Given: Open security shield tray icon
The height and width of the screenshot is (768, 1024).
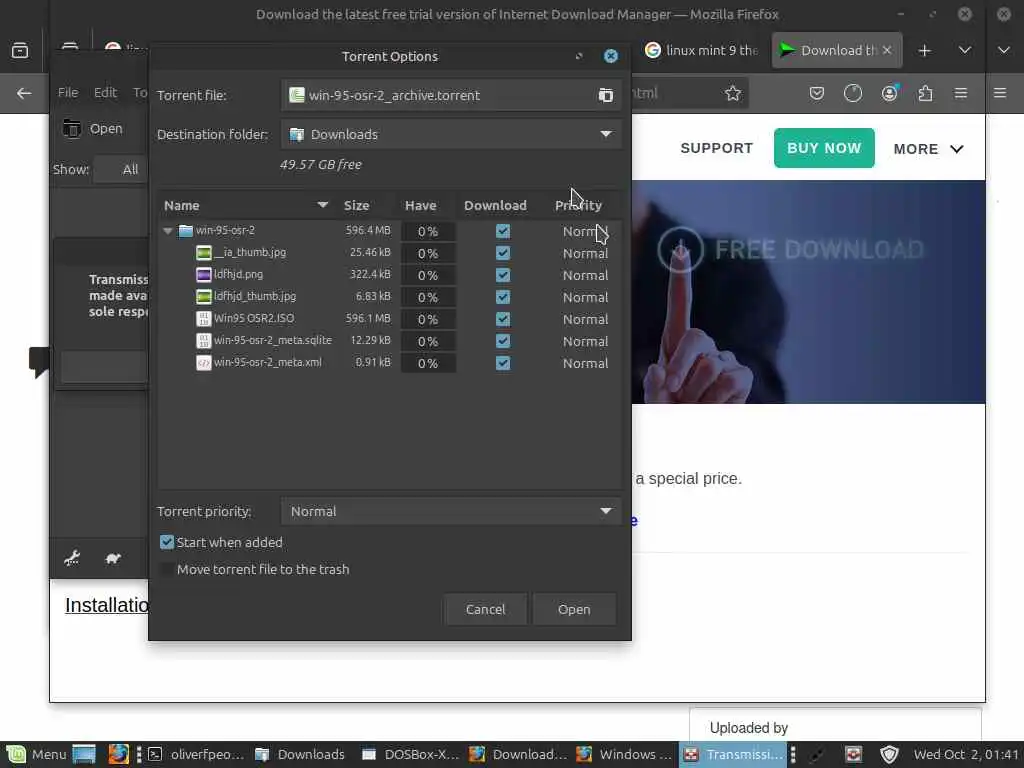Looking at the screenshot, I should 889,755.
